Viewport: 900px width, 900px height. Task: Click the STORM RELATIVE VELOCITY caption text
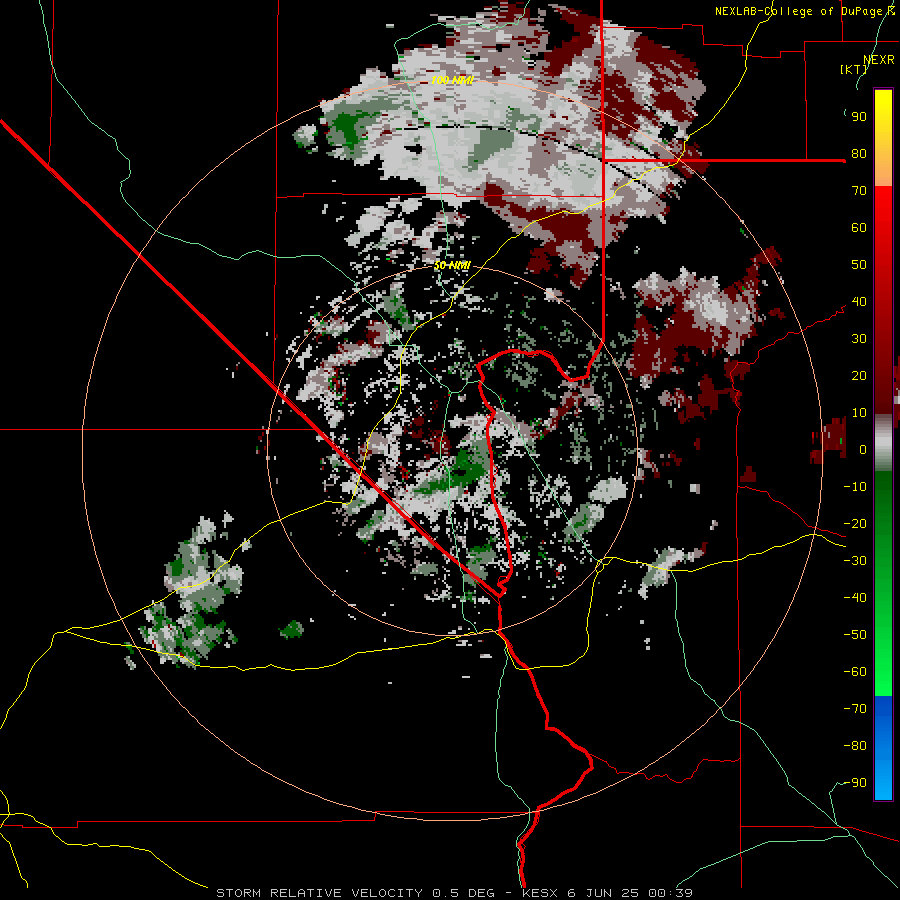[x=320, y=893]
